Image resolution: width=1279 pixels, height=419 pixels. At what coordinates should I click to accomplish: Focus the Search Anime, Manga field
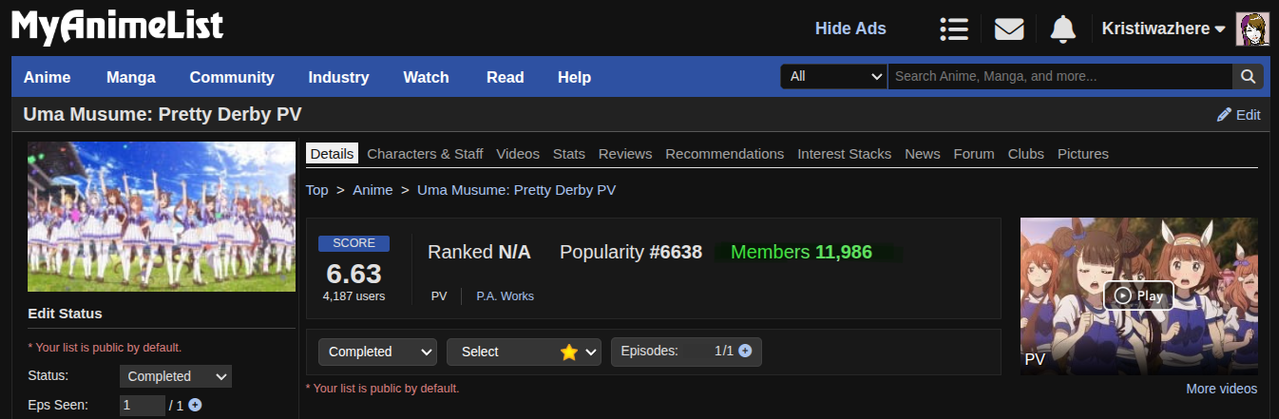[1060, 76]
